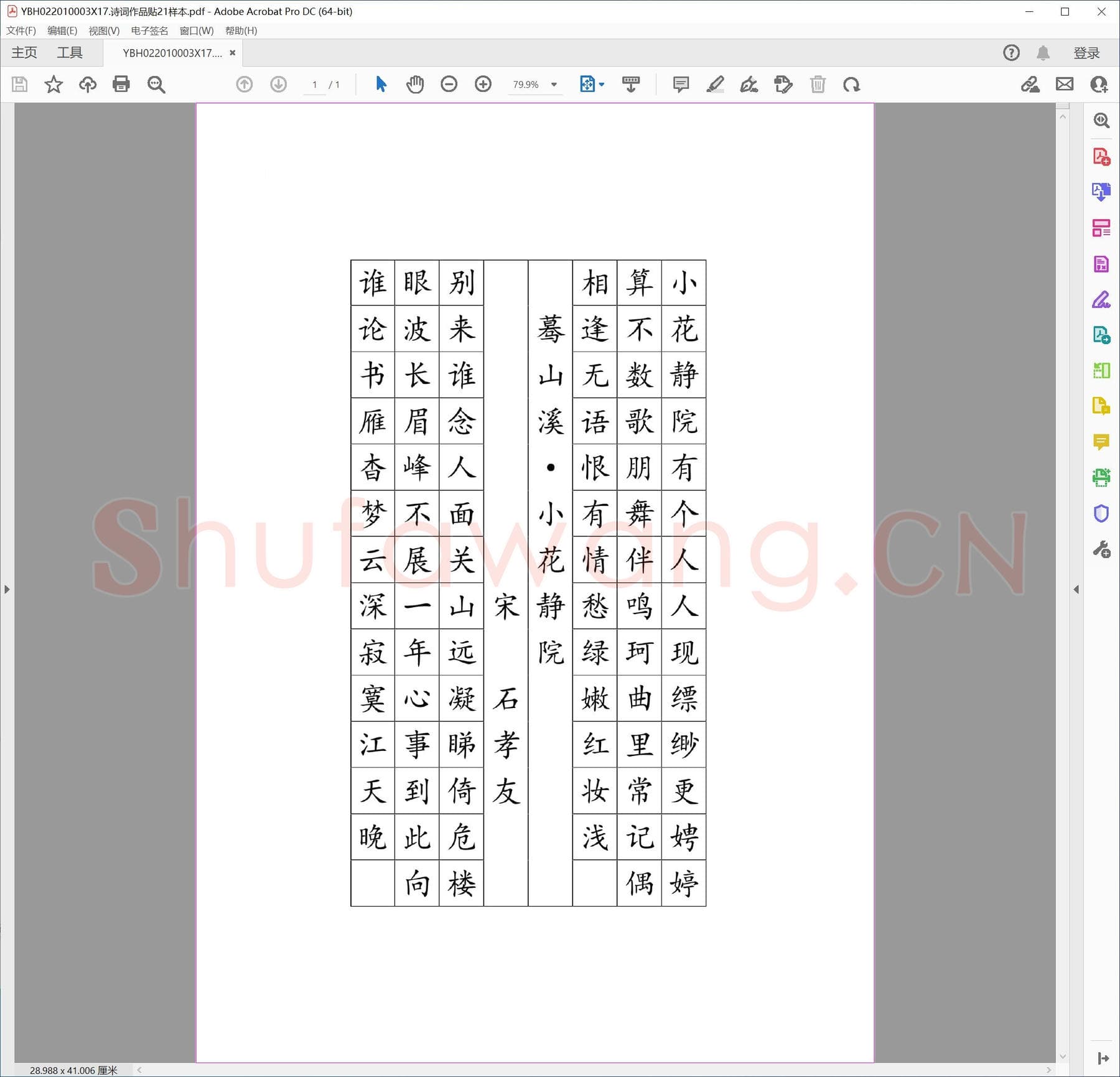Click the delete trash icon
The image size is (1120, 1077).
(818, 84)
